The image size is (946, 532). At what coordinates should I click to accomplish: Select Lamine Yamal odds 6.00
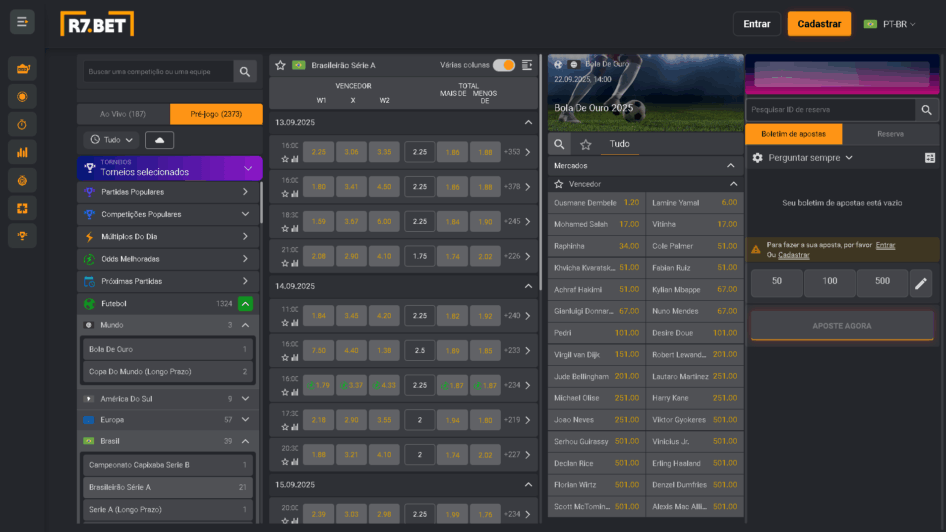click(x=694, y=203)
